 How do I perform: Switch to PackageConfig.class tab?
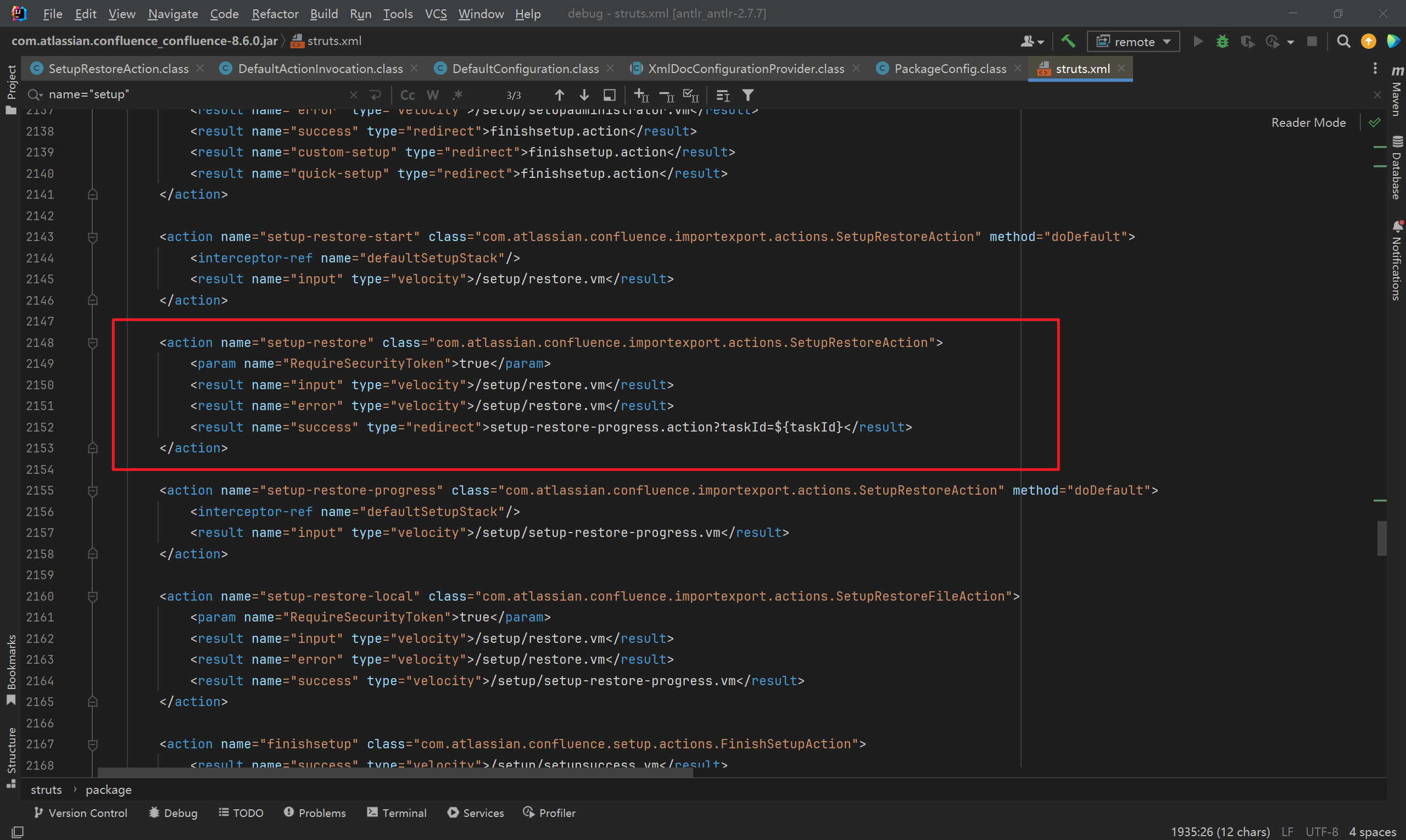950,69
